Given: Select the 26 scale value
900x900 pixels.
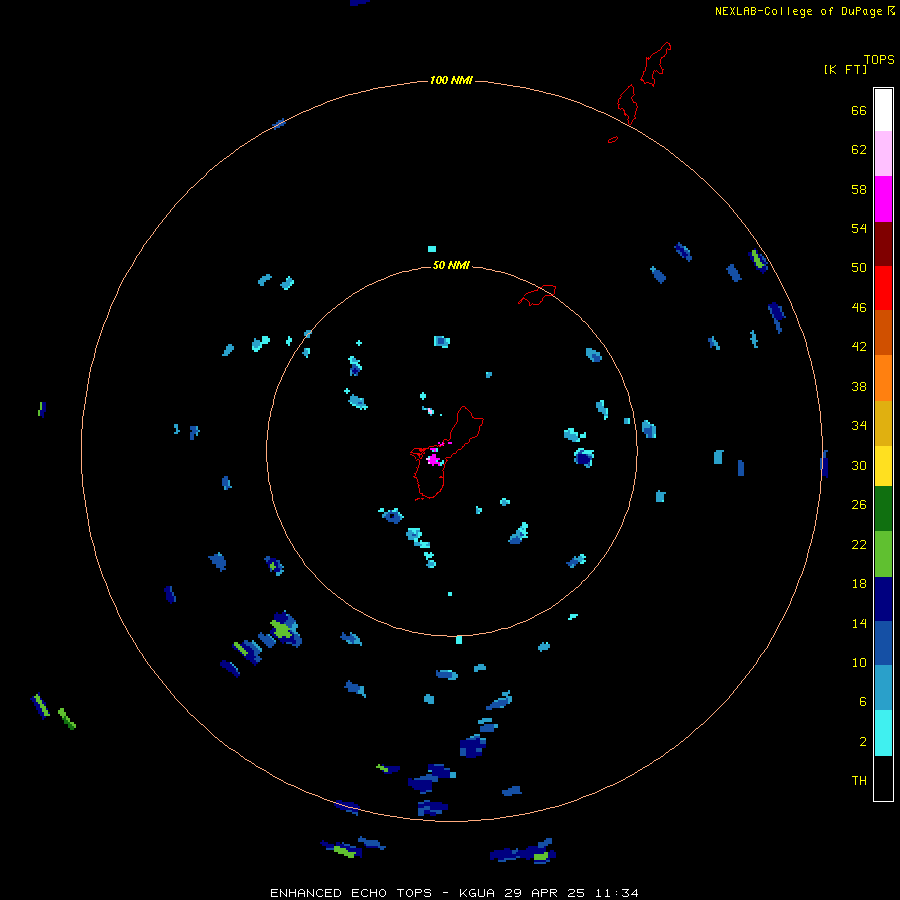Looking at the screenshot, I should (859, 505).
